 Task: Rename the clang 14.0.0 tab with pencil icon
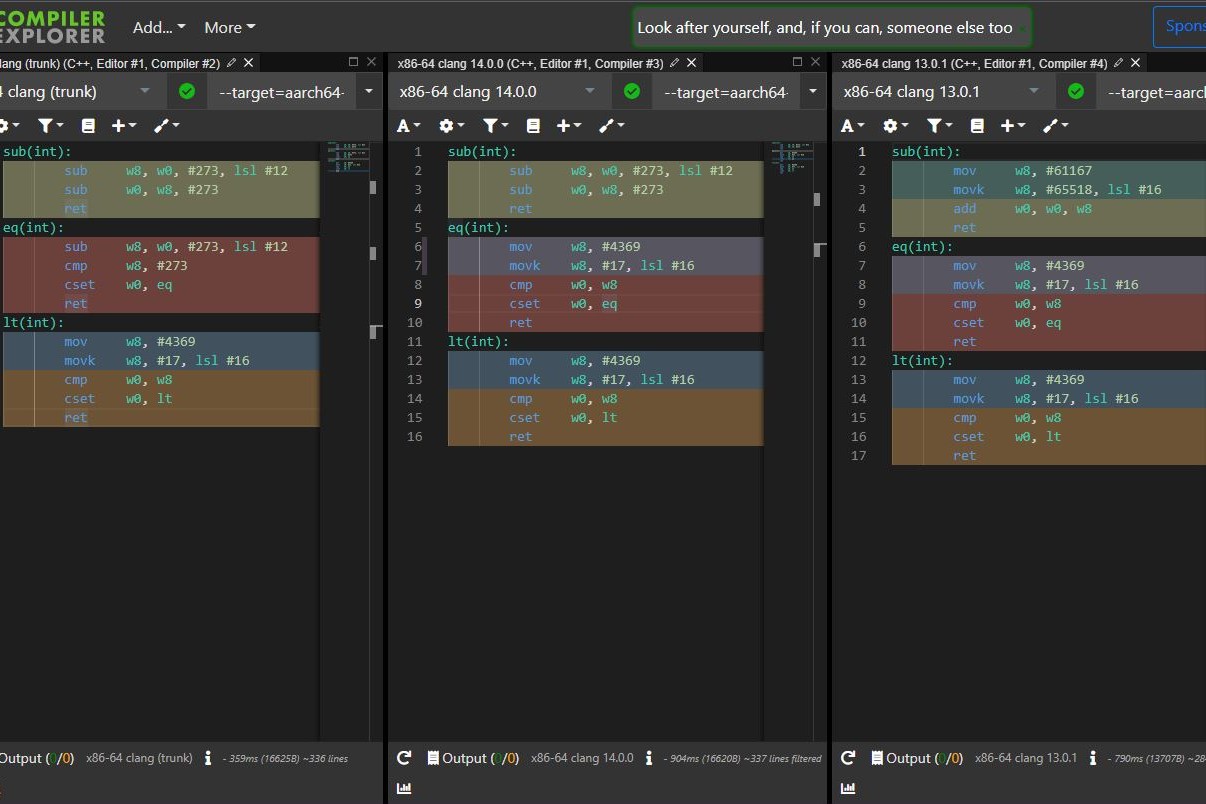676,63
